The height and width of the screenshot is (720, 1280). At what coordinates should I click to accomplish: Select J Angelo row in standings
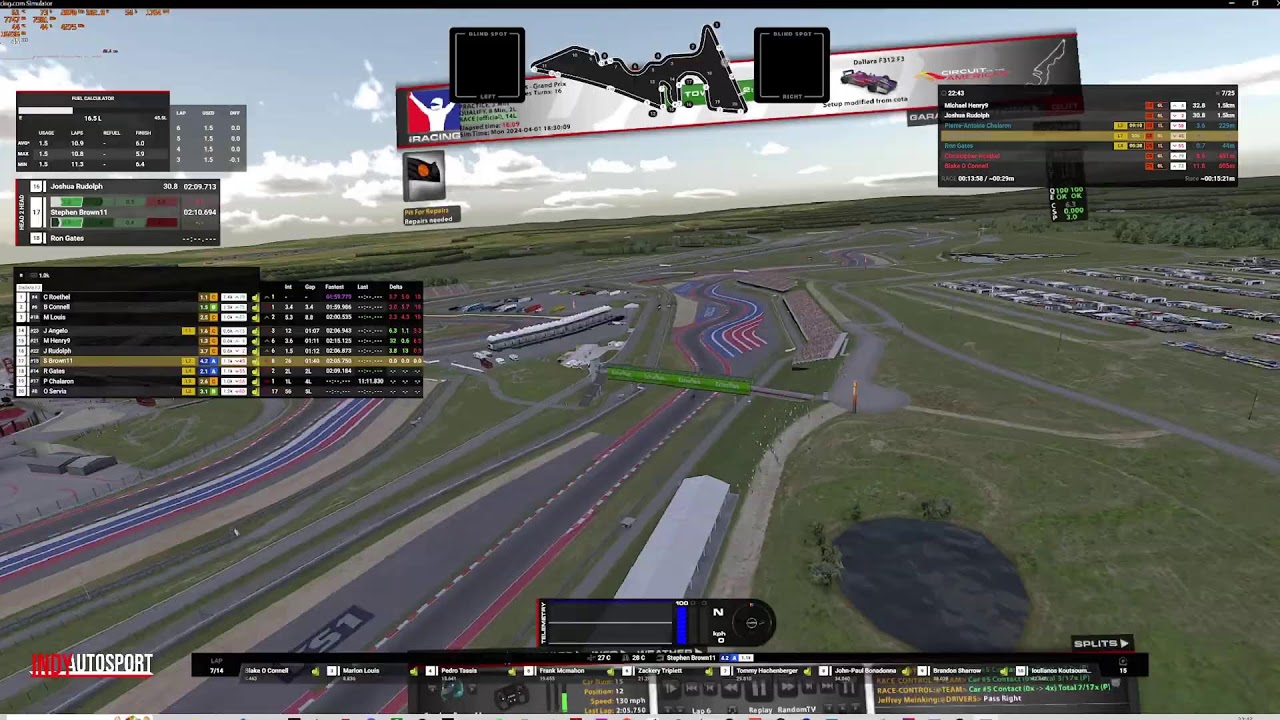coord(218,330)
